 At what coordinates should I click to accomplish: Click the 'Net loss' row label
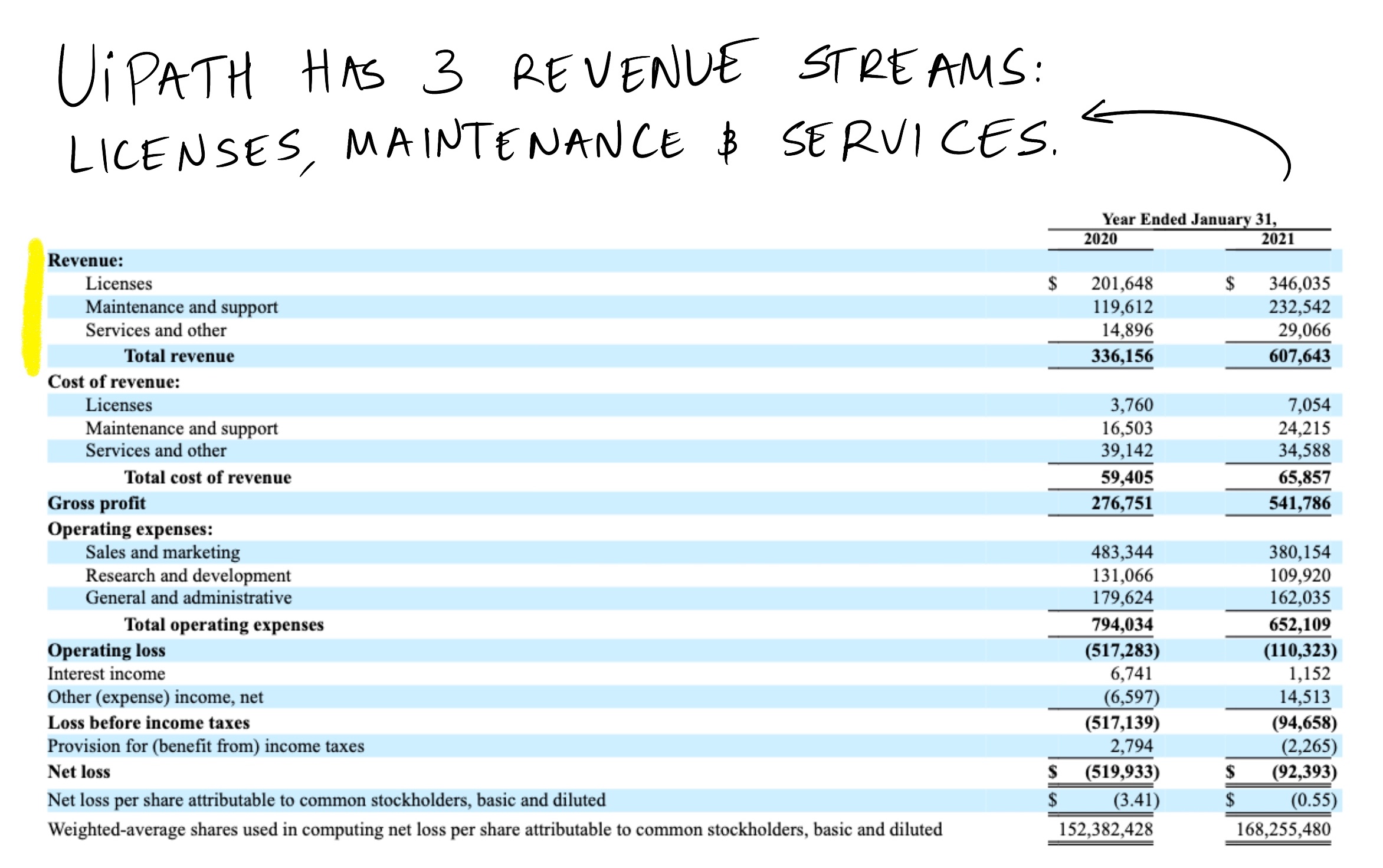point(79,772)
